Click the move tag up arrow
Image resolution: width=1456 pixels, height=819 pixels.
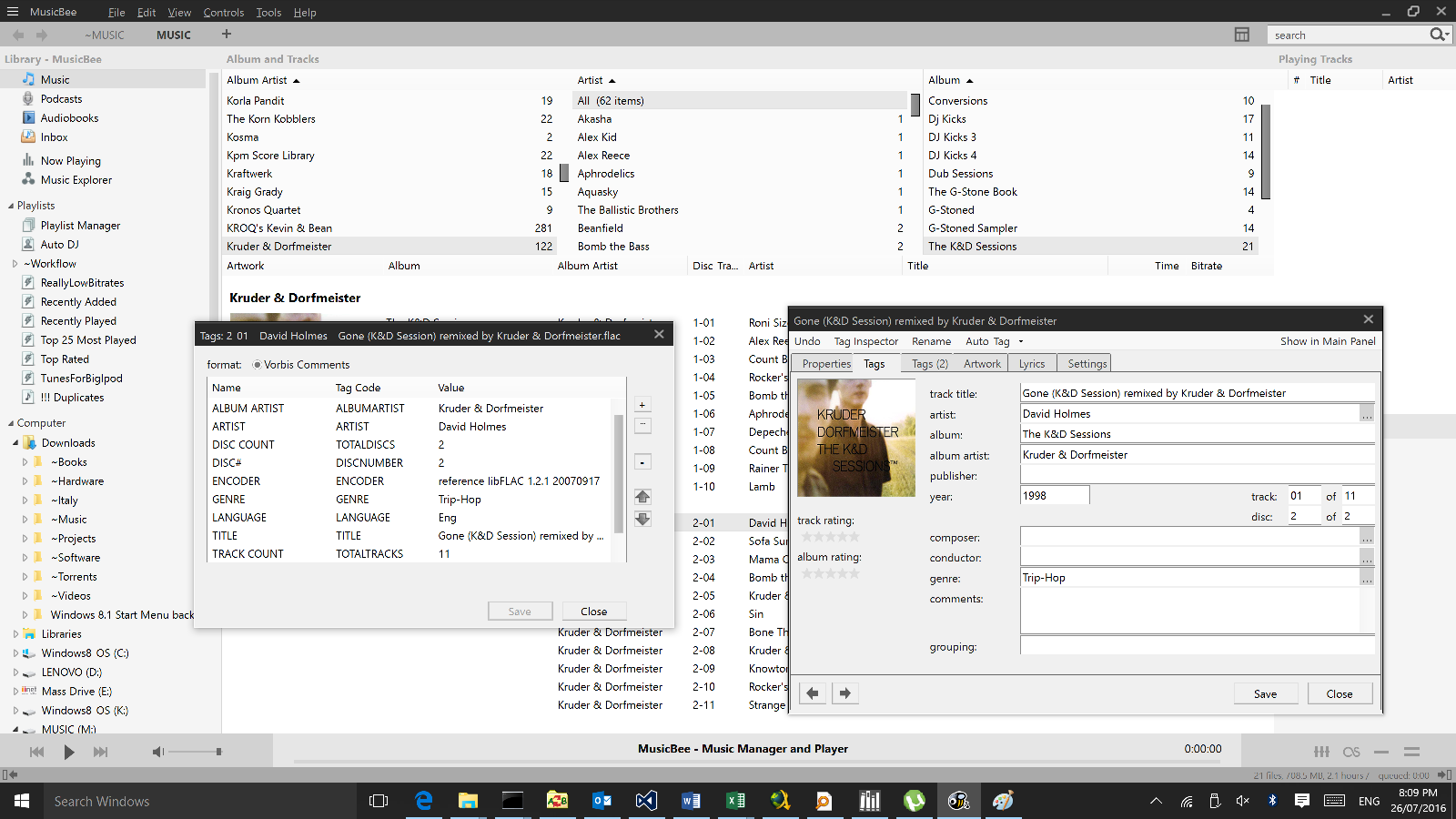pos(642,497)
